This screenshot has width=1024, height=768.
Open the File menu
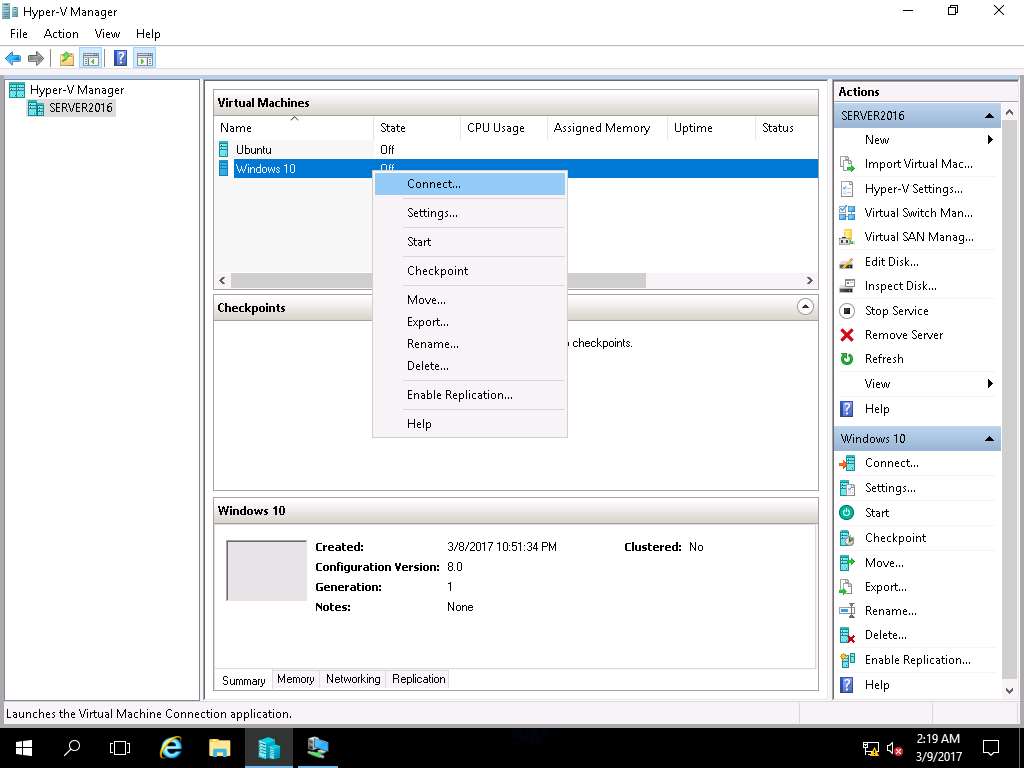tap(19, 34)
